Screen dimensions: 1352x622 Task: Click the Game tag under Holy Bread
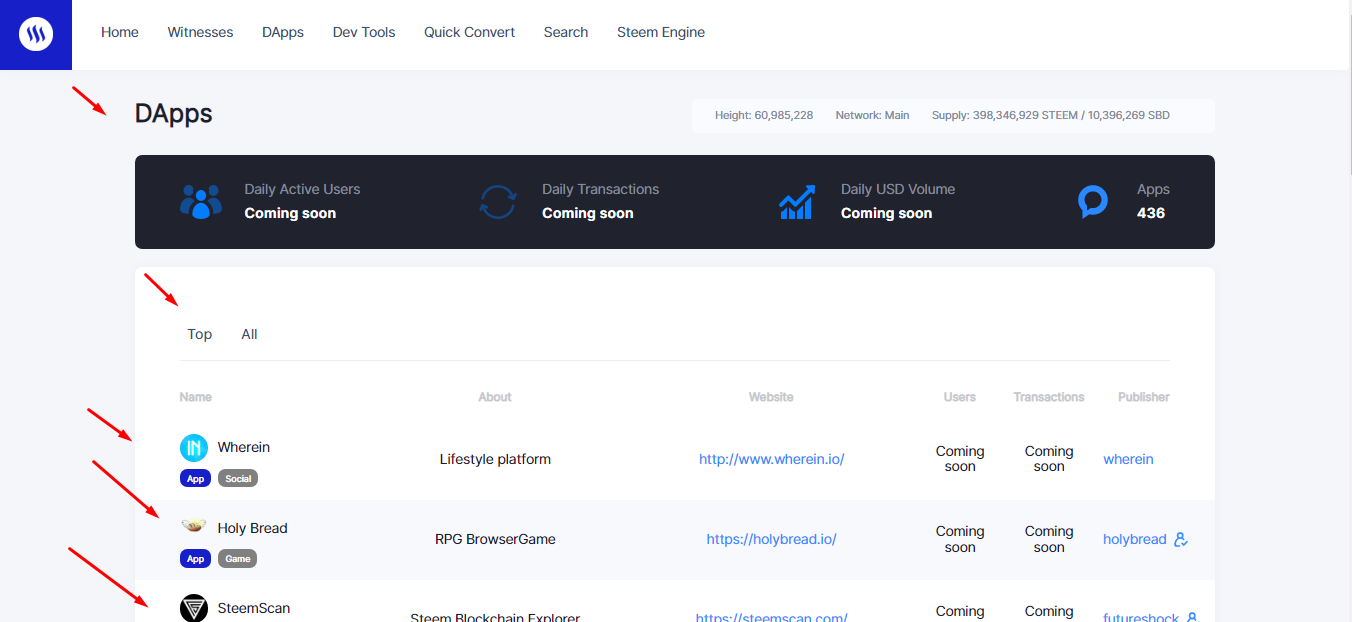tap(237, 558)
